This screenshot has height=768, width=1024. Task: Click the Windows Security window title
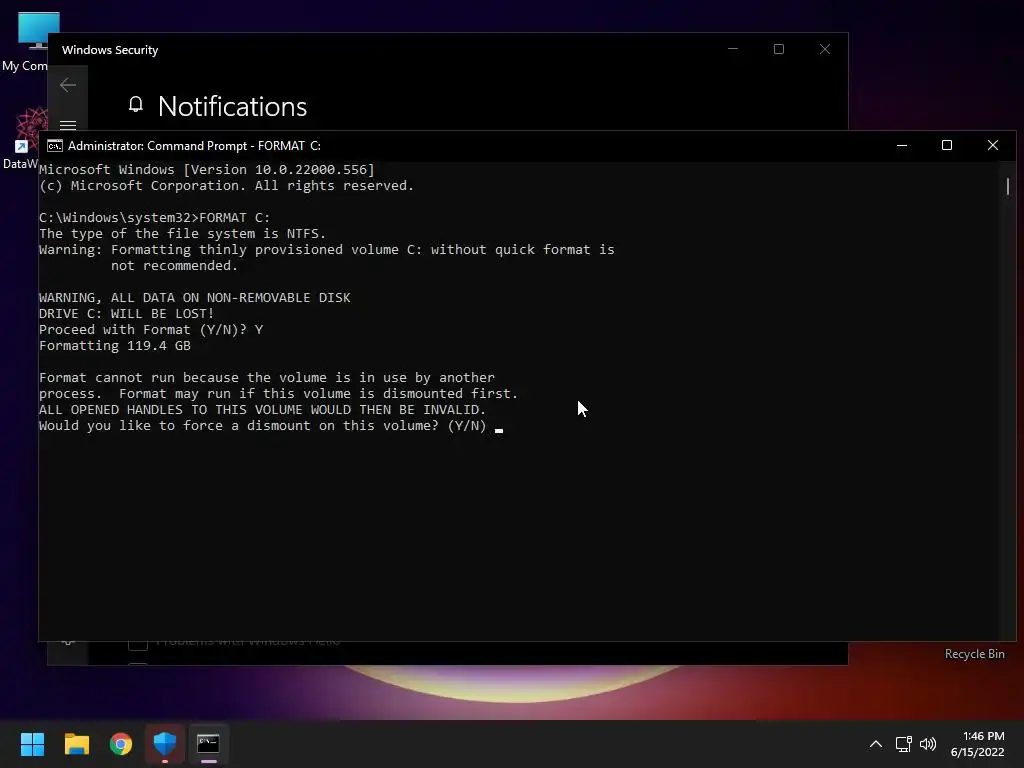[x=110, y=50]
